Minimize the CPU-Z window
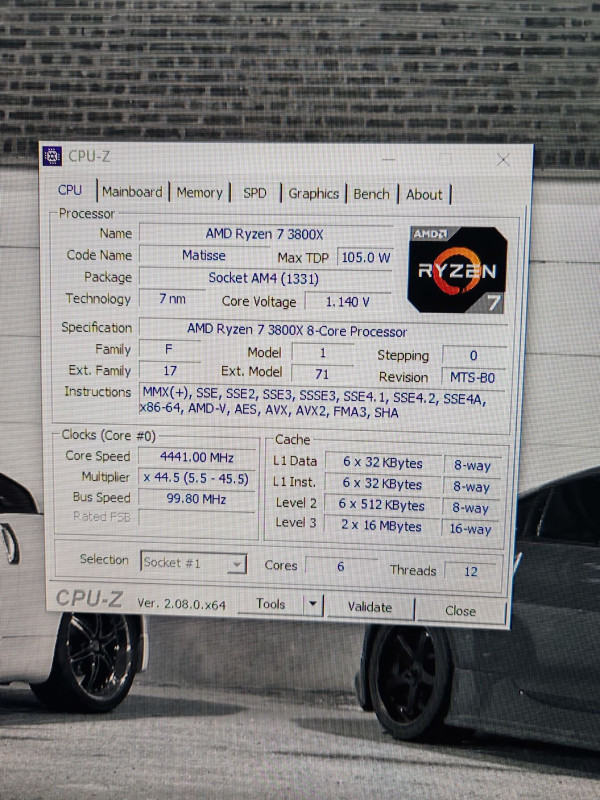Screen dimensions: 600x800 pos(389,159)
